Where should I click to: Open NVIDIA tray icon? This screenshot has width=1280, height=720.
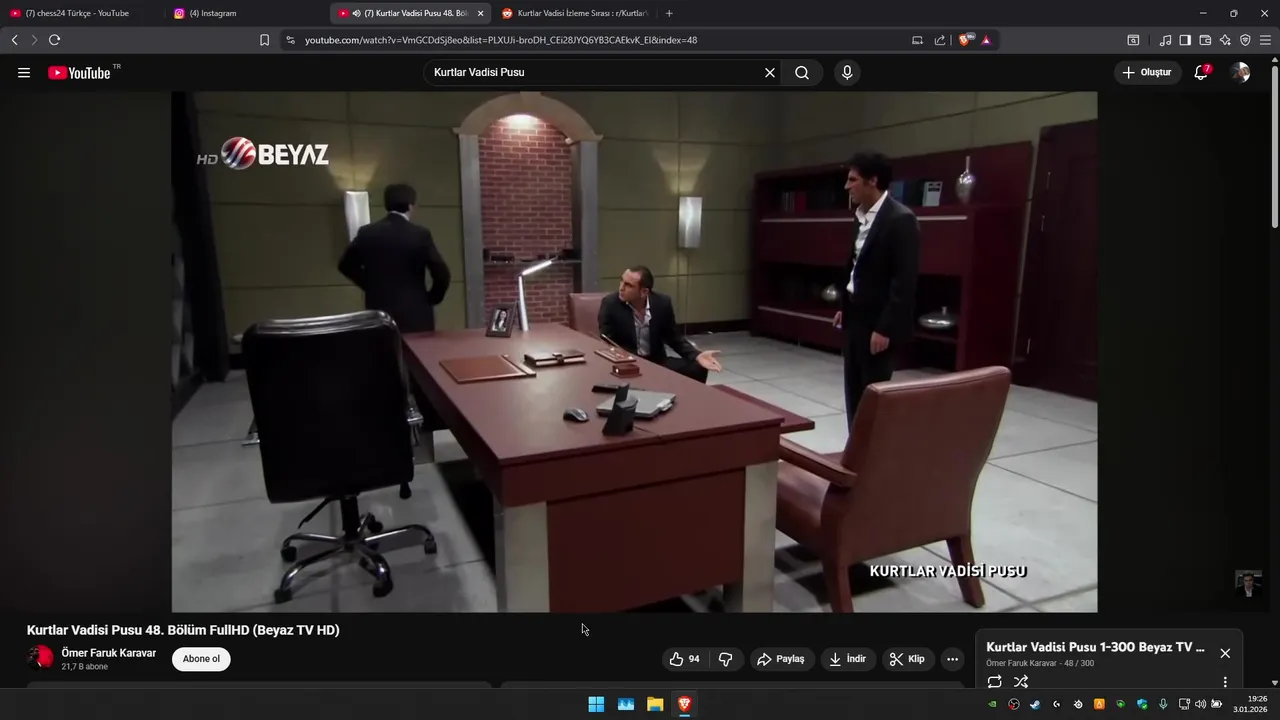point(993,704)
